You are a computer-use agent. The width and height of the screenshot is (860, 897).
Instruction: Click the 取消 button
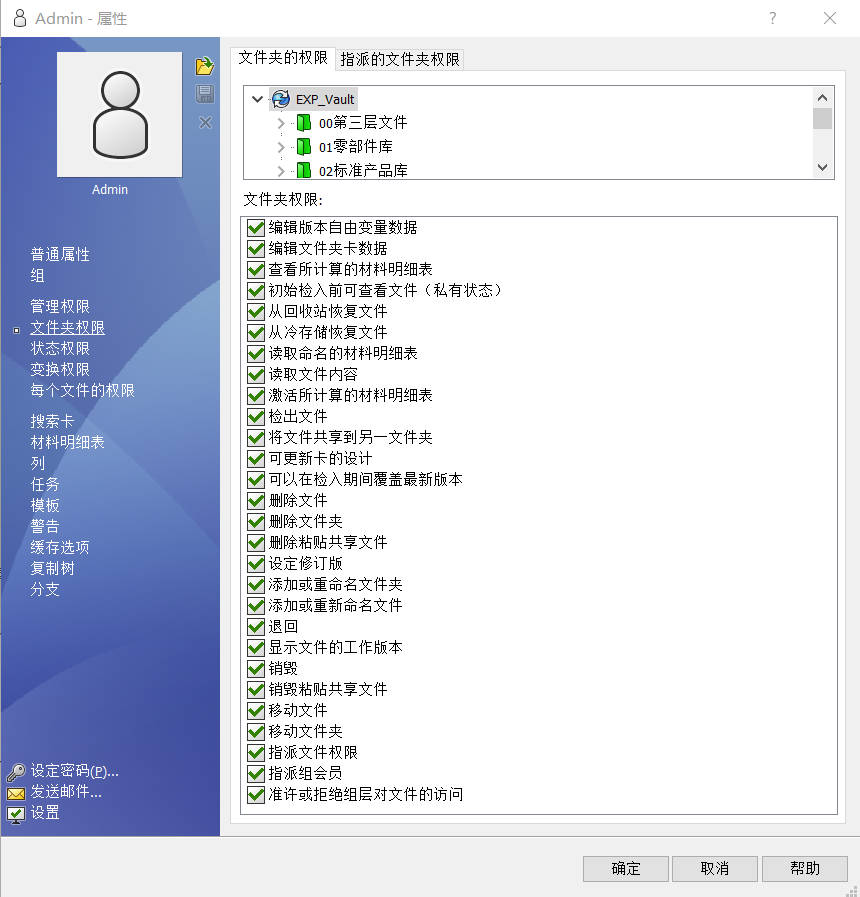(x=715, y=869)
